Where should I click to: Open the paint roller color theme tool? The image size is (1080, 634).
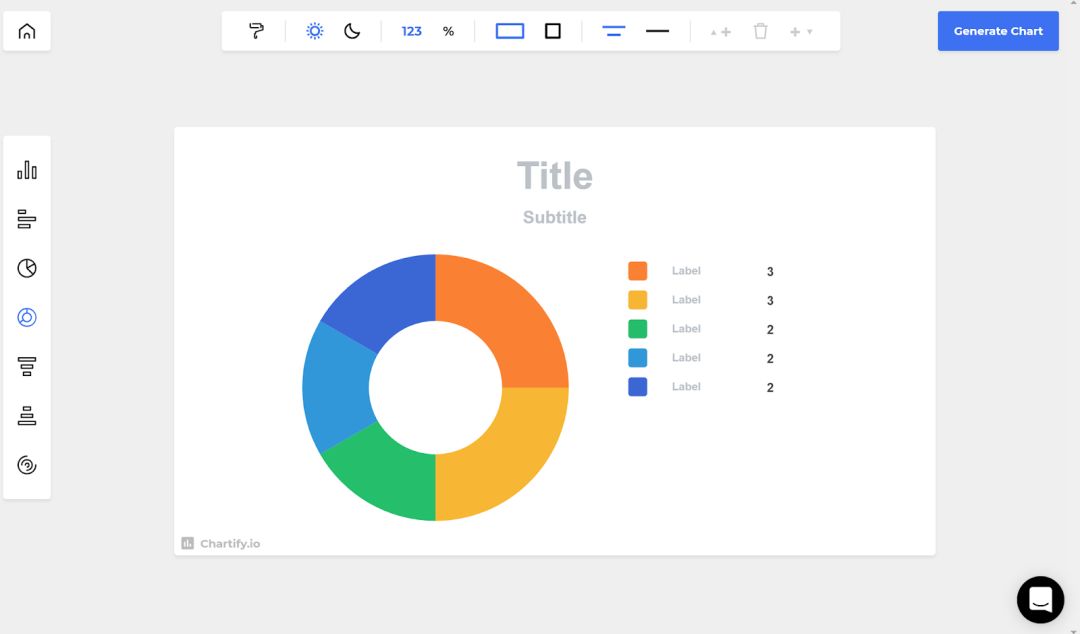pyautogui.click(x=257, y=31)
